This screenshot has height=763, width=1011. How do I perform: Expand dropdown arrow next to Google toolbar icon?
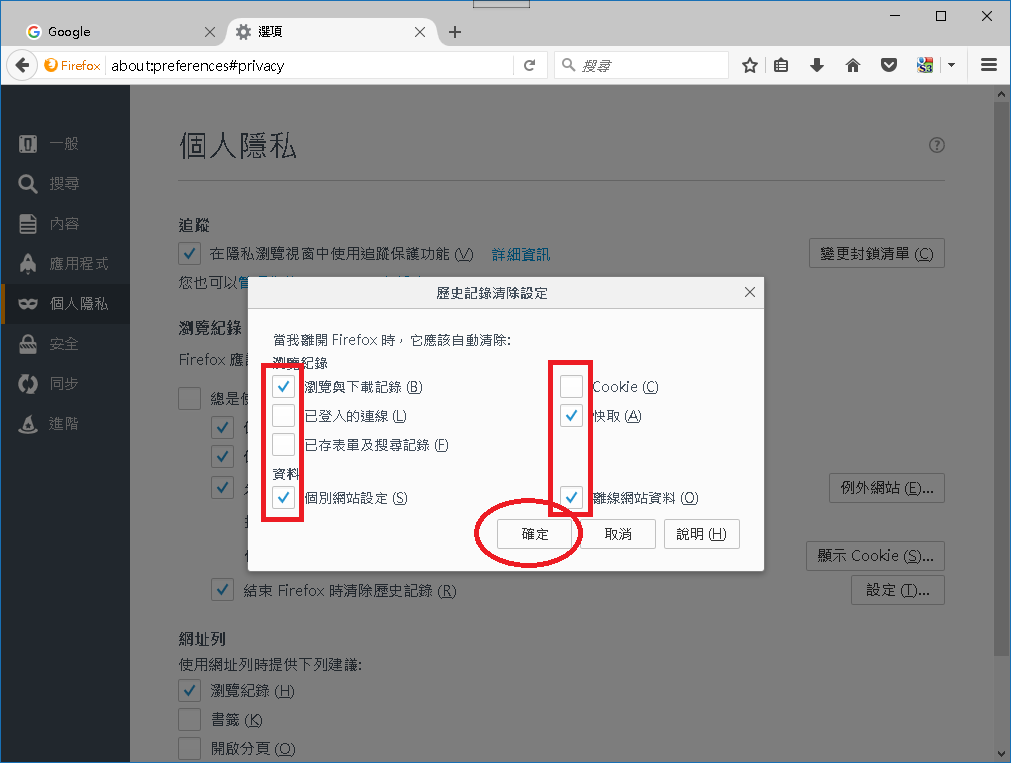(951, 65)
